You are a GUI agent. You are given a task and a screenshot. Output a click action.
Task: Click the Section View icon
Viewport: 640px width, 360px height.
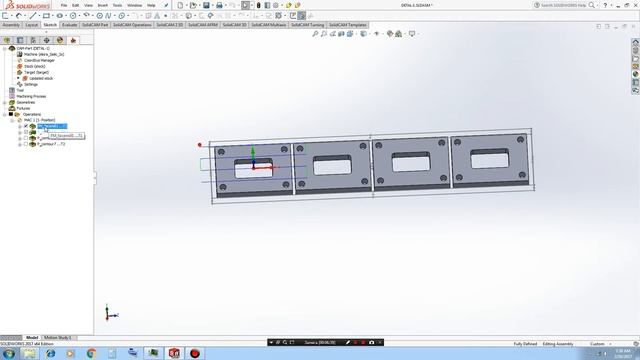pos(341,33)
